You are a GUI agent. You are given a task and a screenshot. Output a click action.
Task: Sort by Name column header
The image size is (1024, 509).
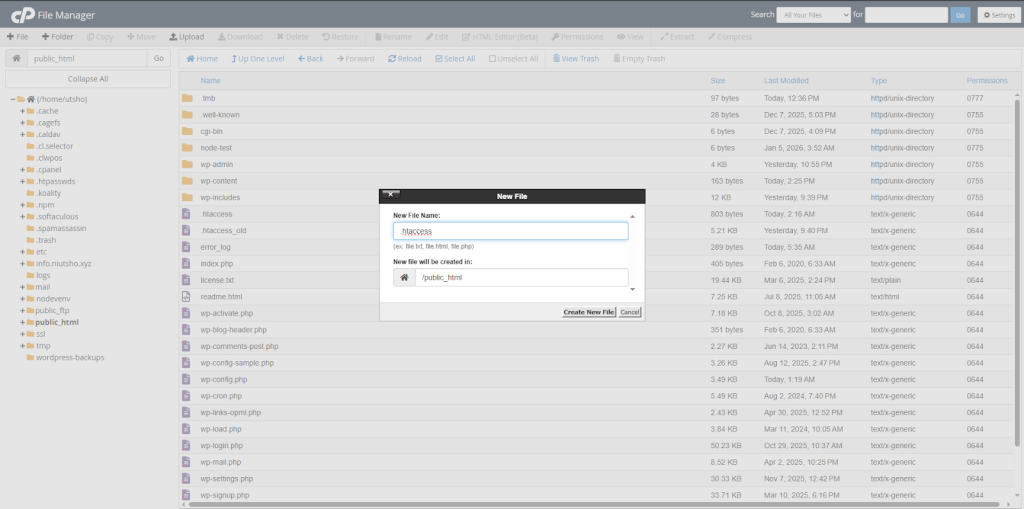coord(210,80)
